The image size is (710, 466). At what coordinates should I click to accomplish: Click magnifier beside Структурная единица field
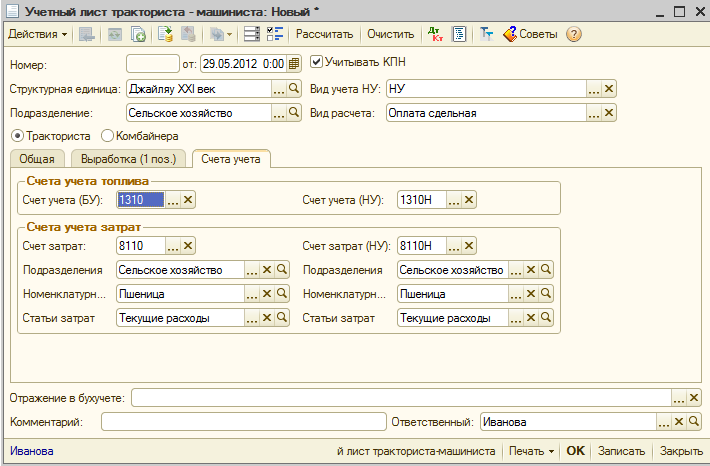pyautogui.click(x=294, y=89)
